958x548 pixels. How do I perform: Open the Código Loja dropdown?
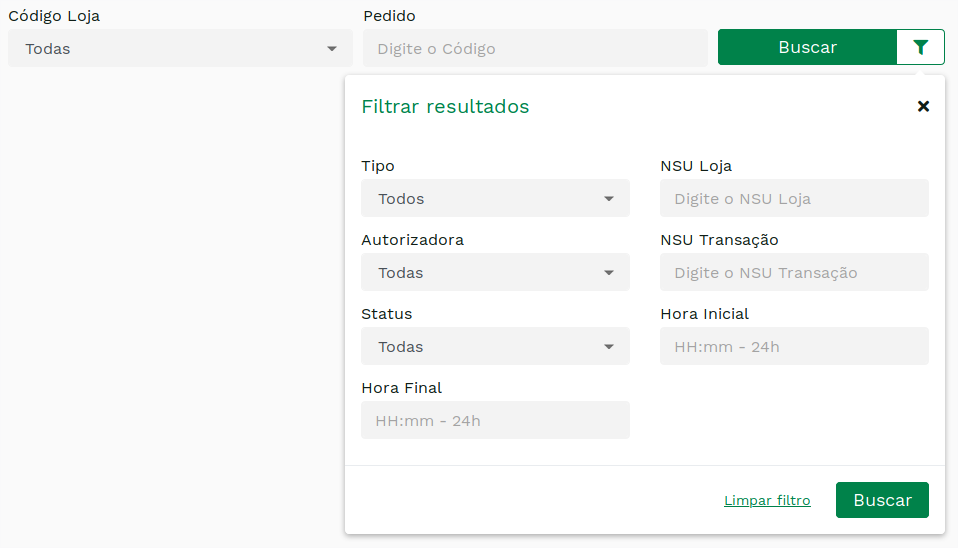(180, 48)
